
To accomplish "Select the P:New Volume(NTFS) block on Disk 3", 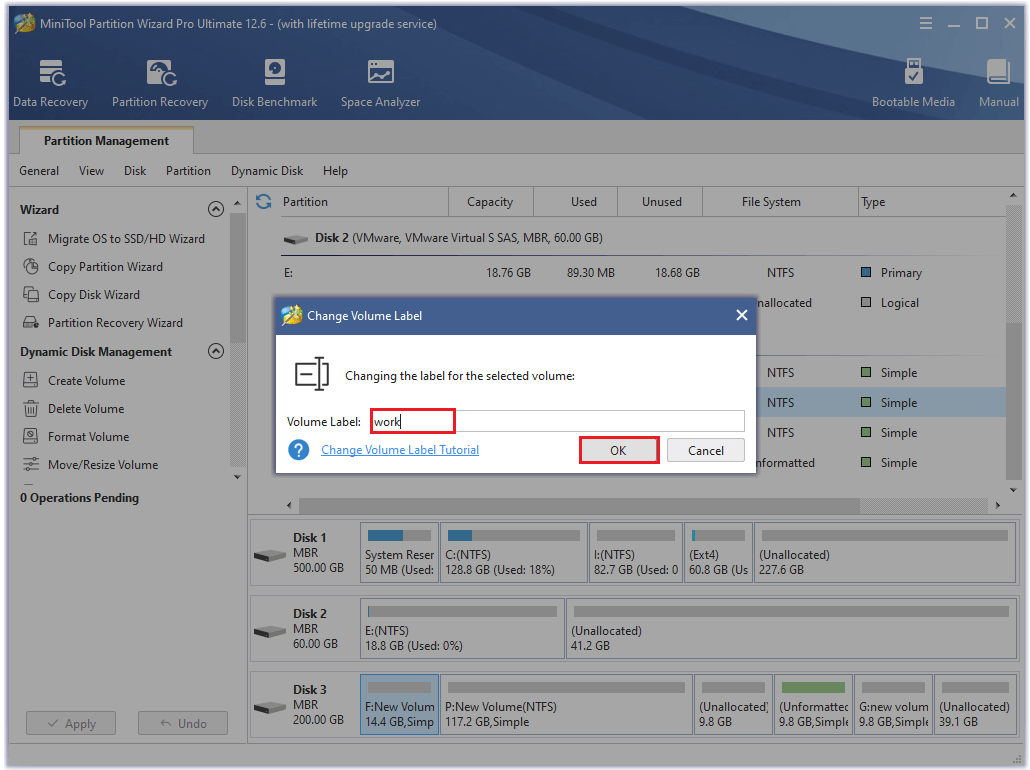I will 566,704.
